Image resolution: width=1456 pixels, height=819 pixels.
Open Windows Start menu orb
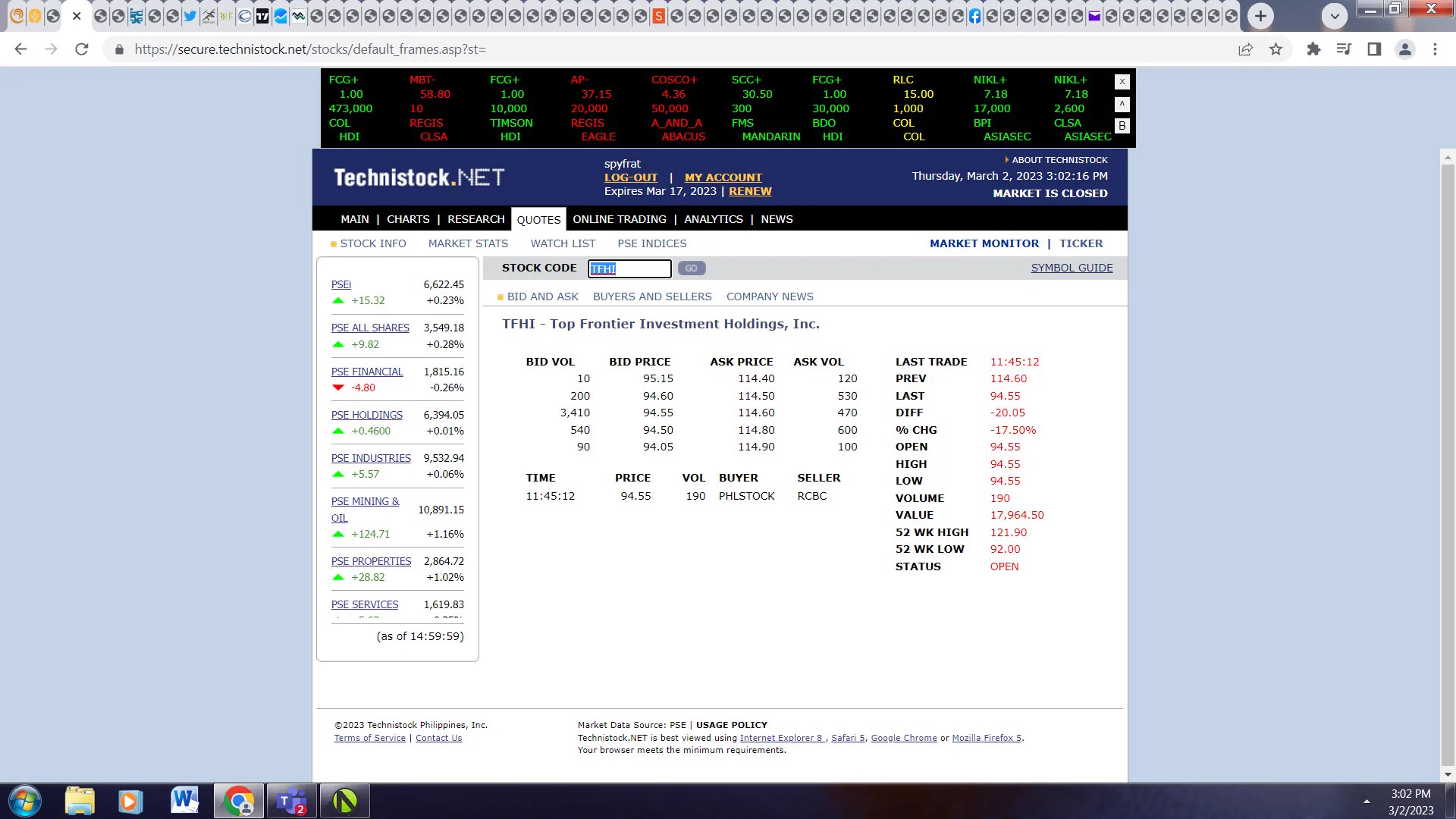25,801
